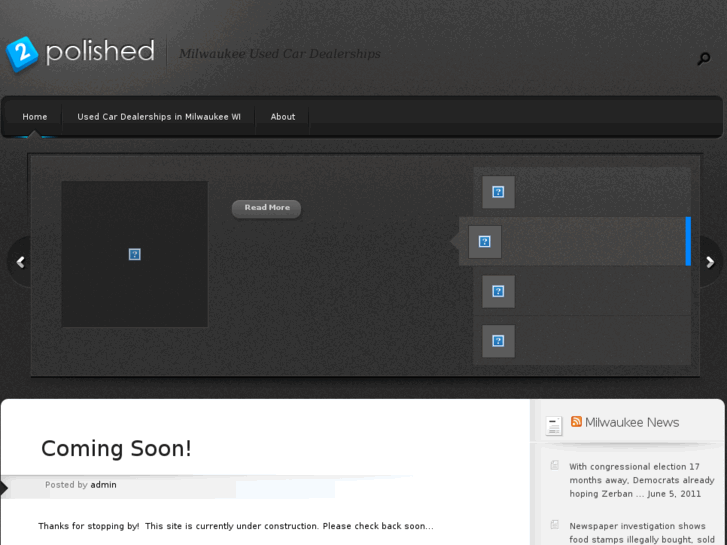
Task: Read congressional election 17 months away story
Action: [x=642, y=480]
